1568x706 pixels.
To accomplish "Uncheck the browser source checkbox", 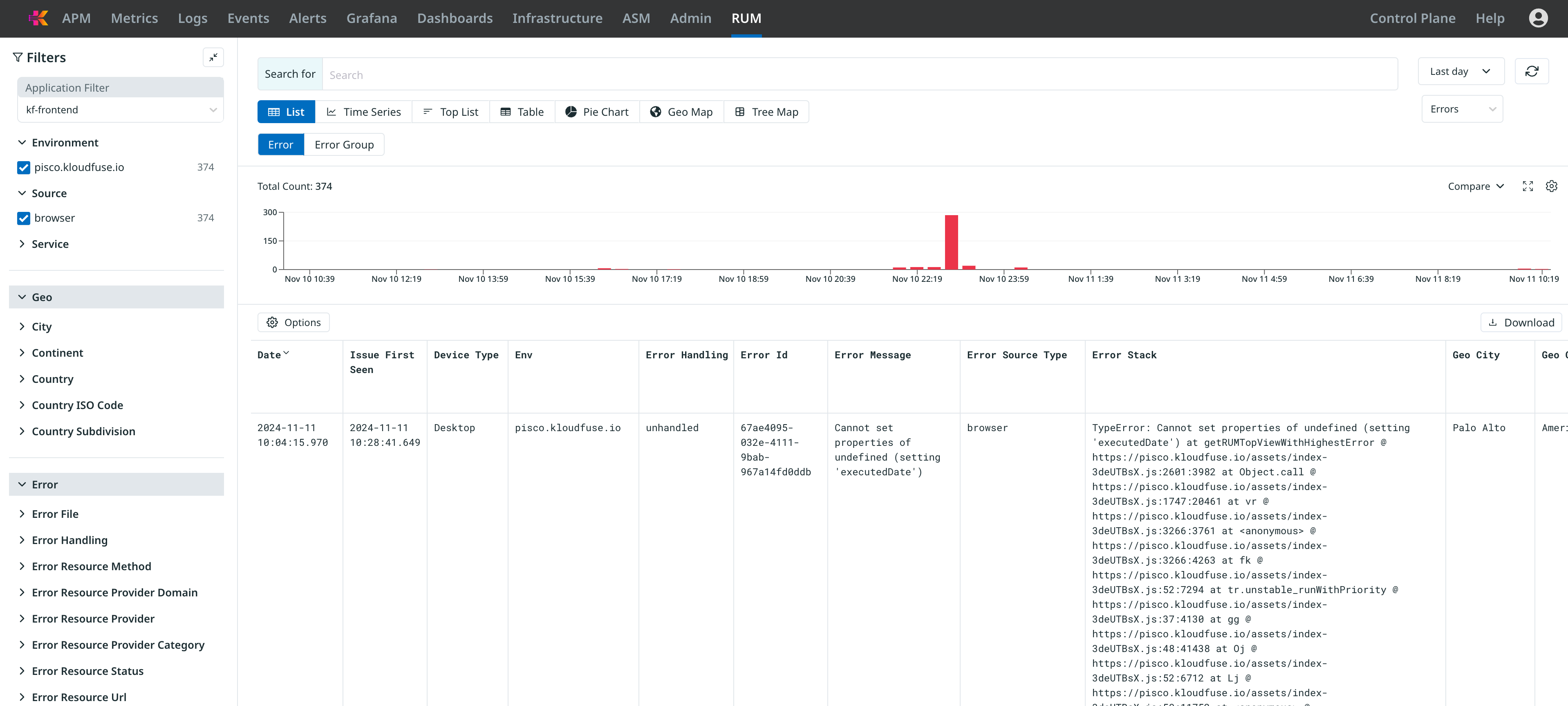I will tap(24, 218).
